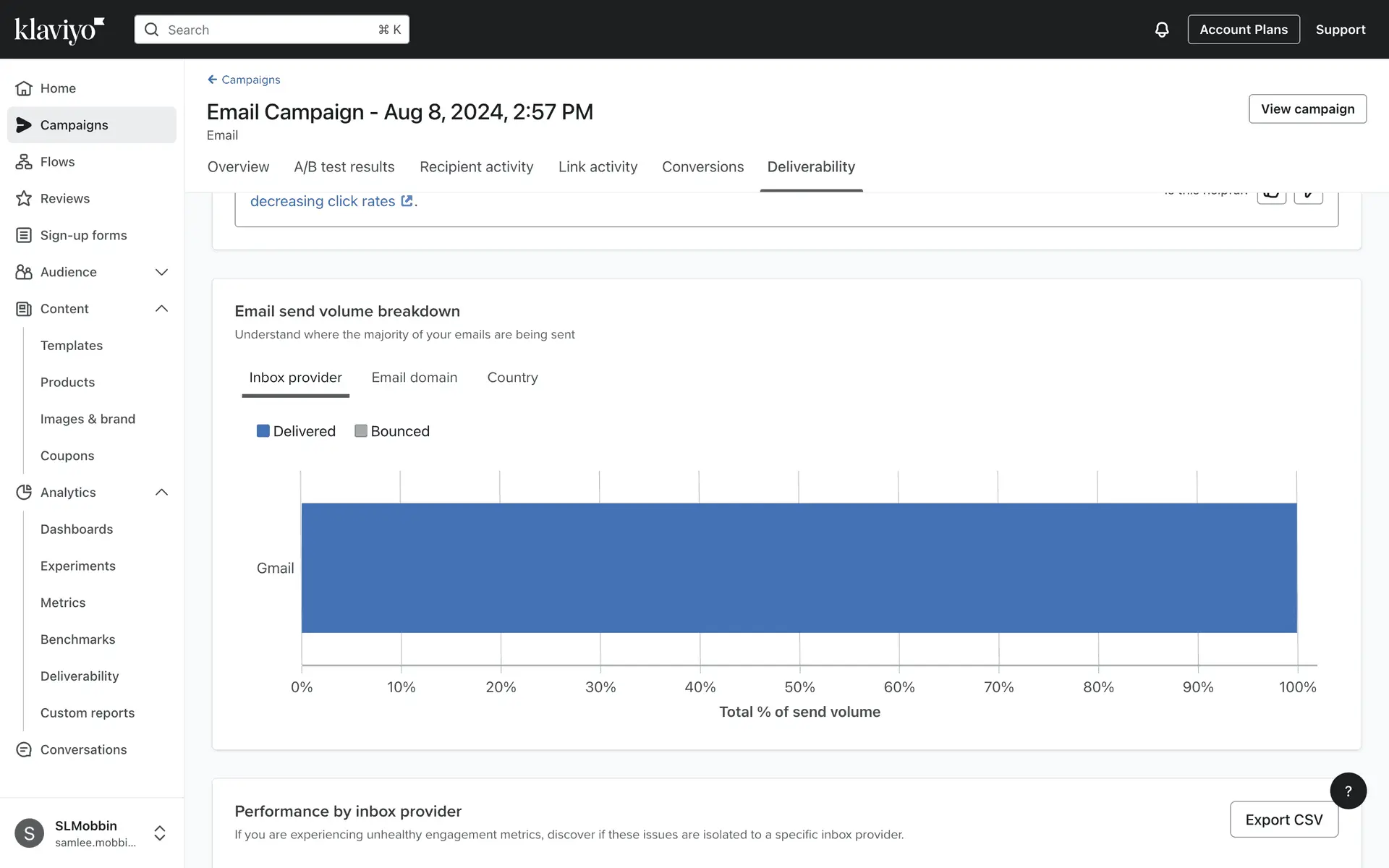Screen dimensions: 1389x868
Task: Click the View campaign button
Action: click(x=1307, y=109)
